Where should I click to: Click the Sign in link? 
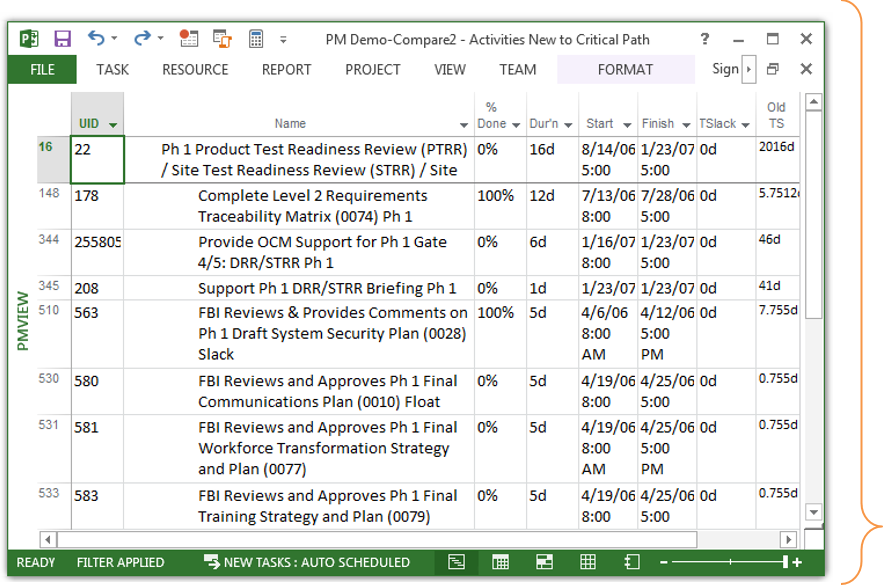pyautogui.click(x=725, y=69)
